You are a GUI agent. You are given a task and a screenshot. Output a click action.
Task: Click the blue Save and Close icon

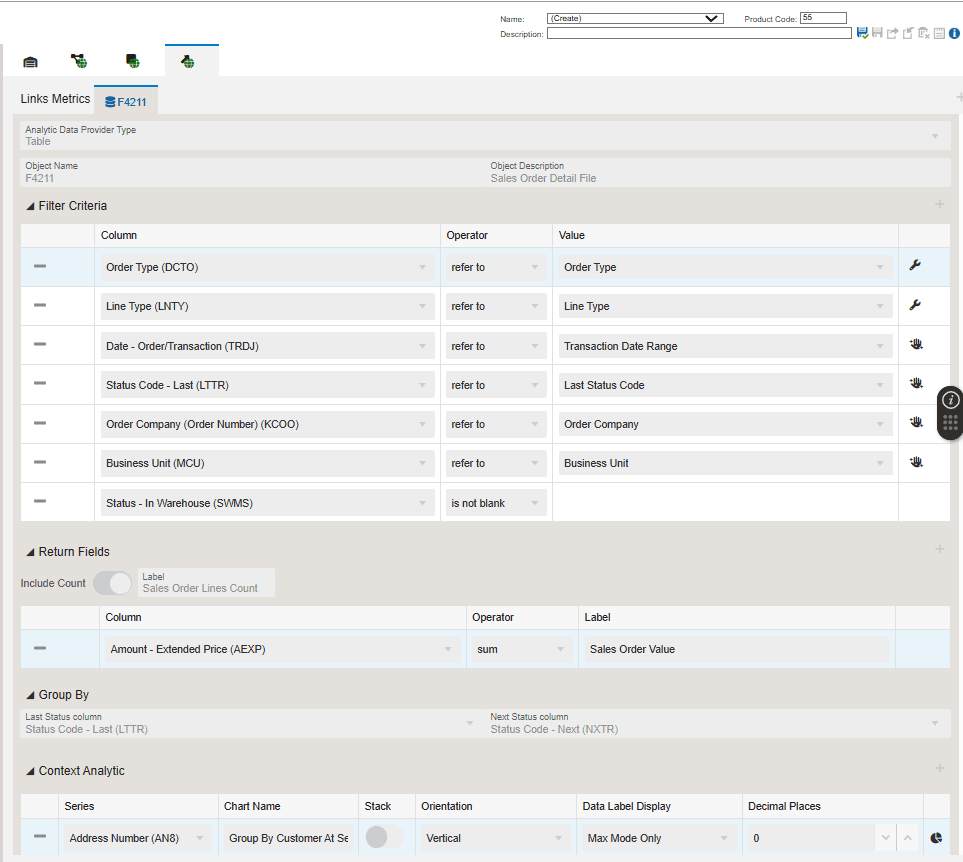tap(862, 33)
